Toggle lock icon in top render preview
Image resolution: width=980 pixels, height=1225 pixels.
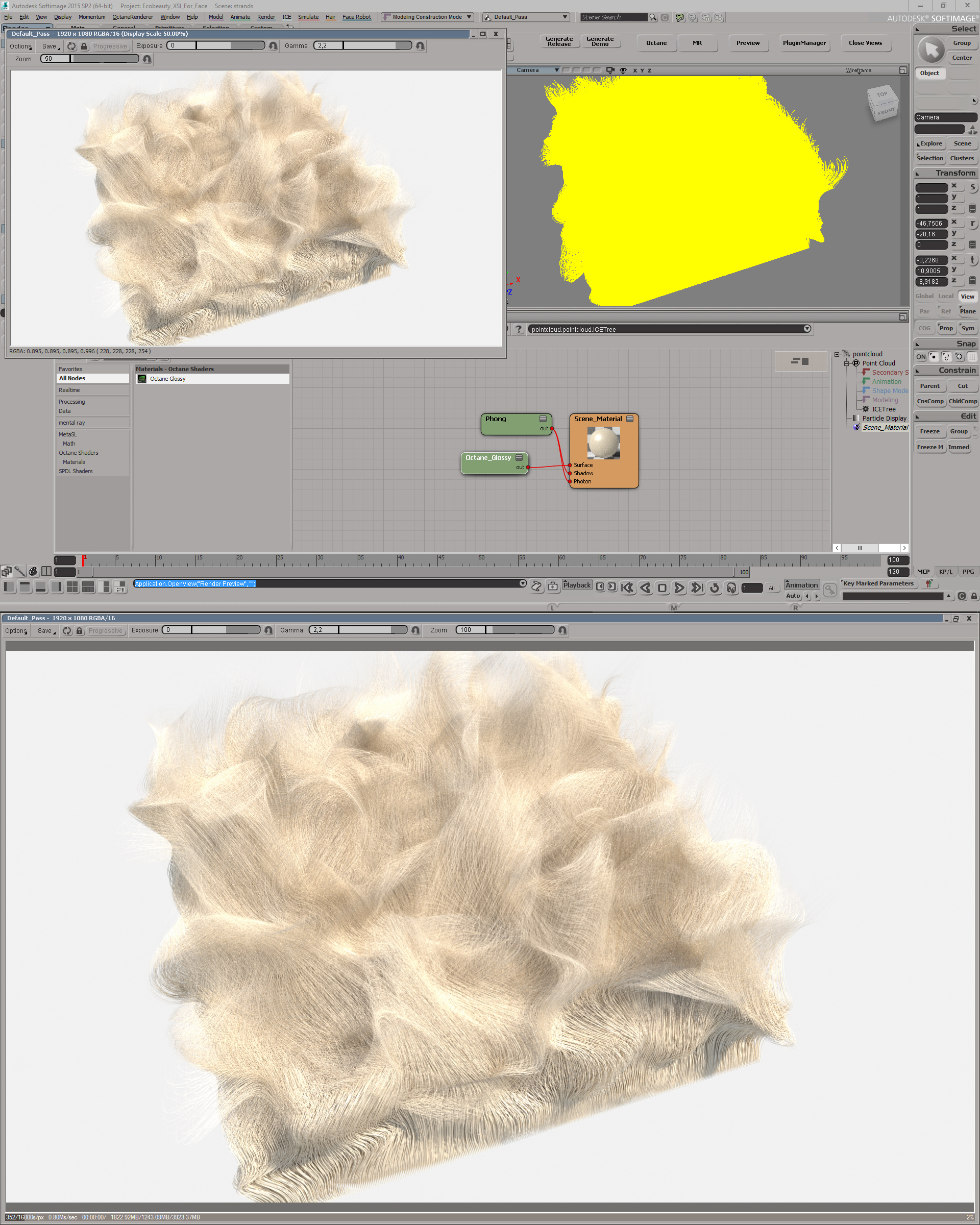click(84, 46)
